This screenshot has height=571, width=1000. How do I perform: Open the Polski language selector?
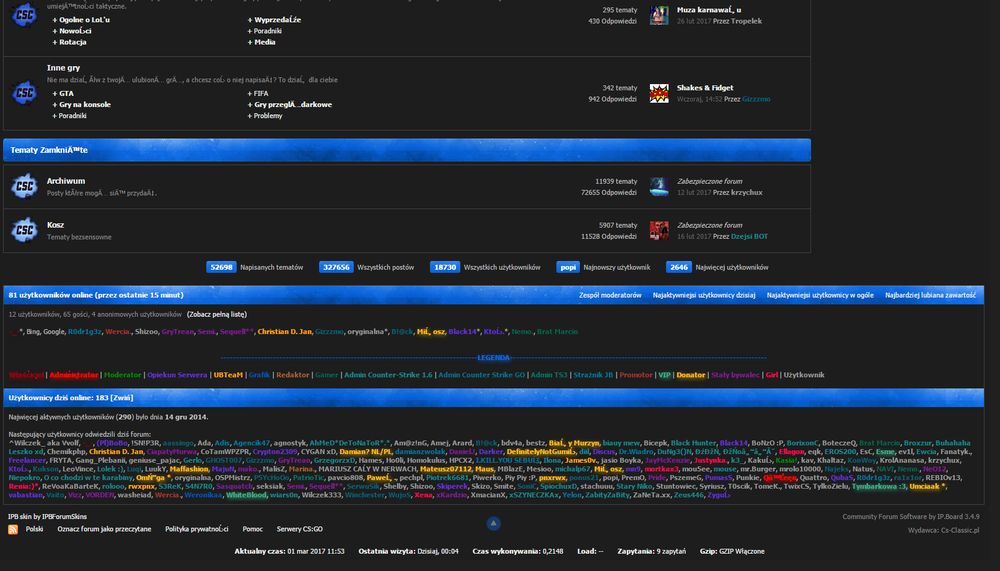point(35,528)
